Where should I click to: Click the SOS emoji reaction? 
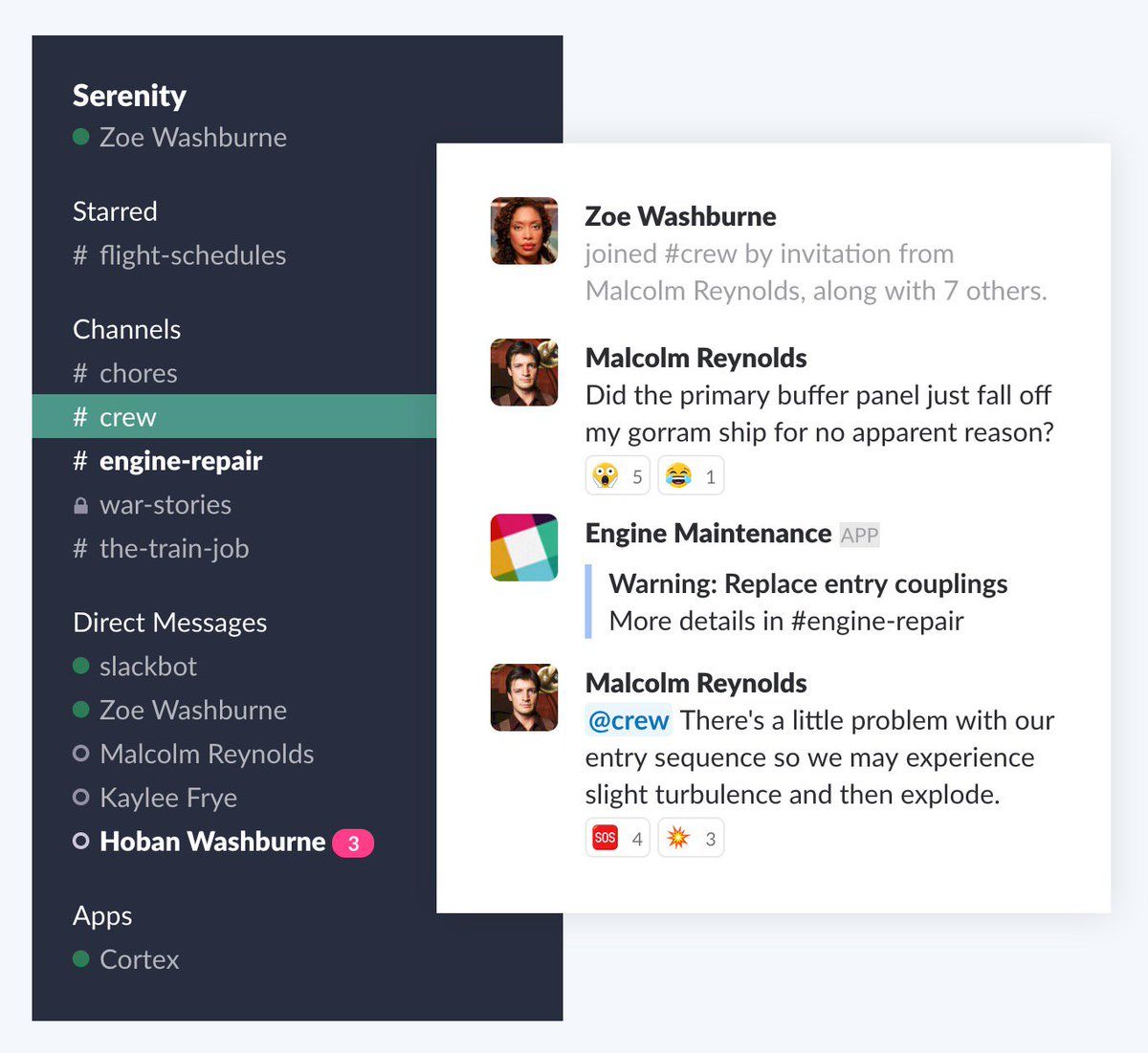[617, 839]
